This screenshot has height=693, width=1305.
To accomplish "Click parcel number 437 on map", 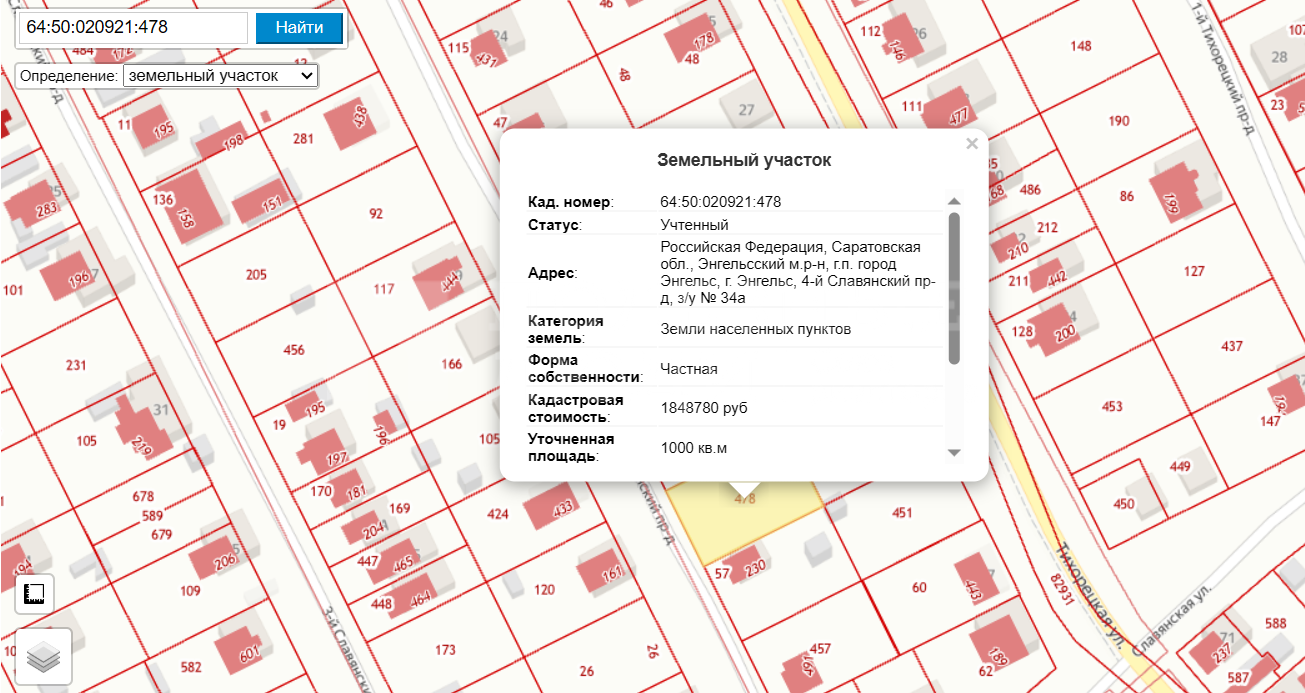I will pos(1232,347).
